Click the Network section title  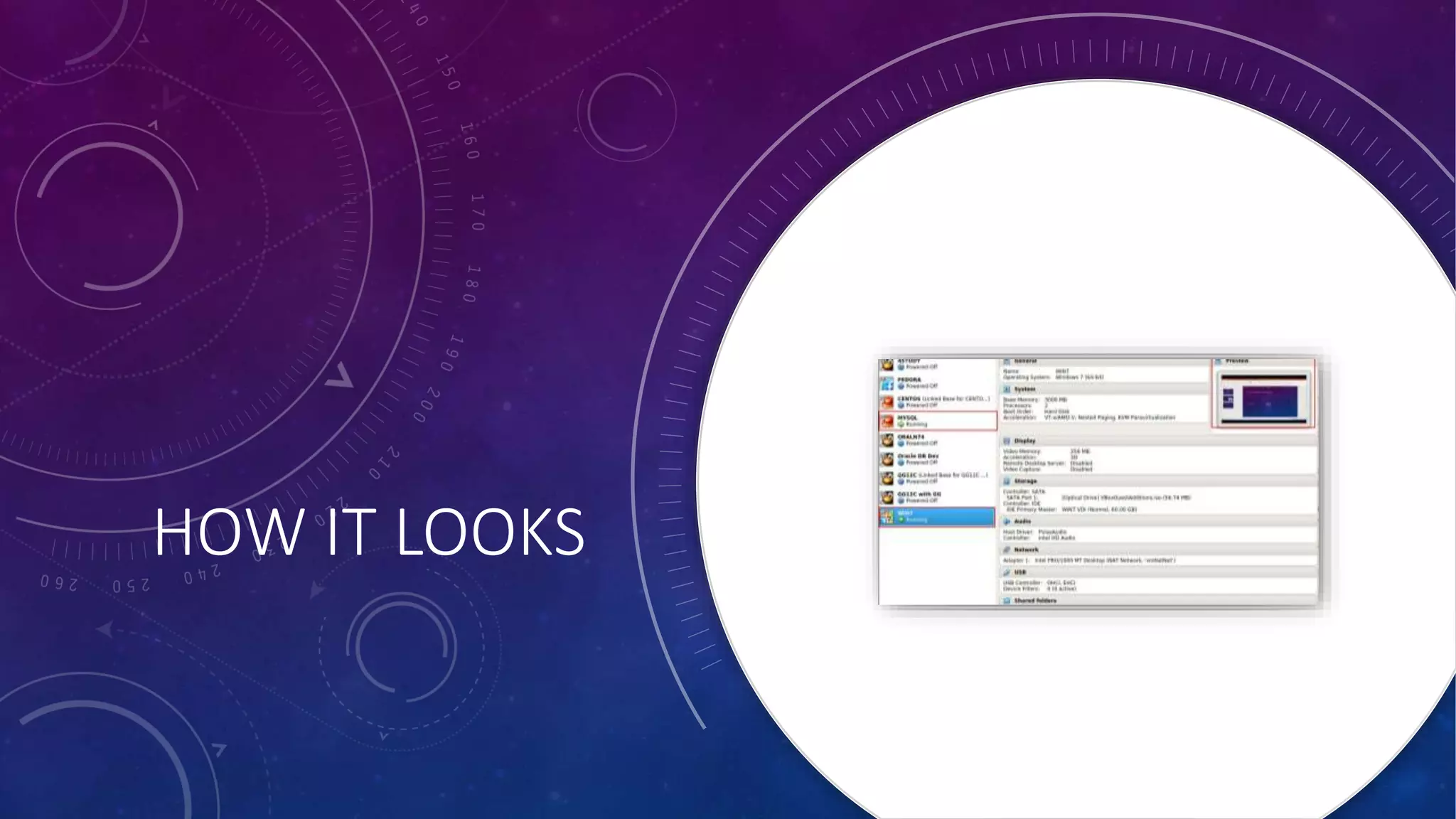1026,550
